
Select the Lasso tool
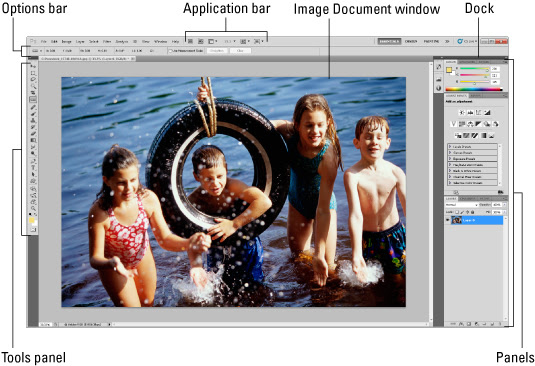point(33,79)
